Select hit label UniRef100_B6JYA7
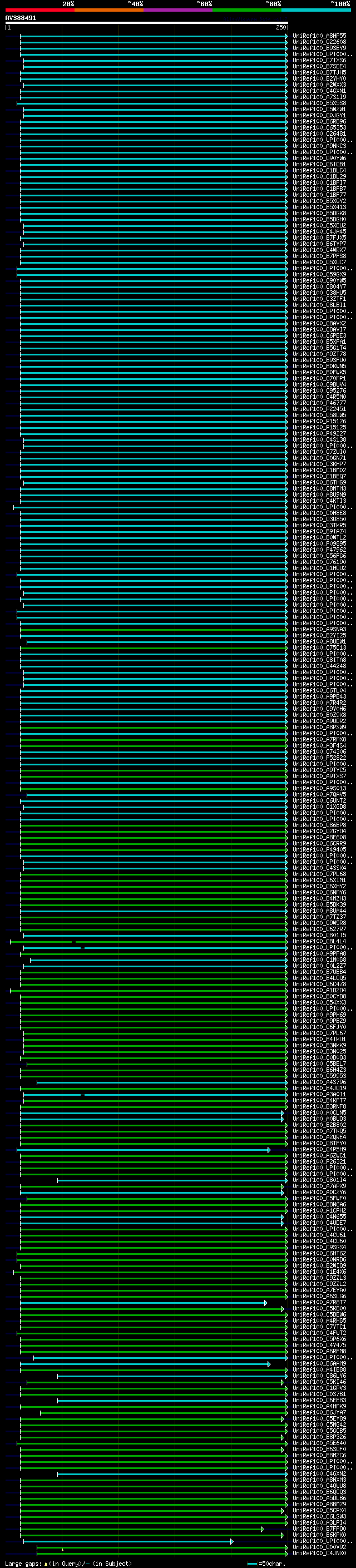This screenshot has width=356, height=1568. coord(319,1412)
